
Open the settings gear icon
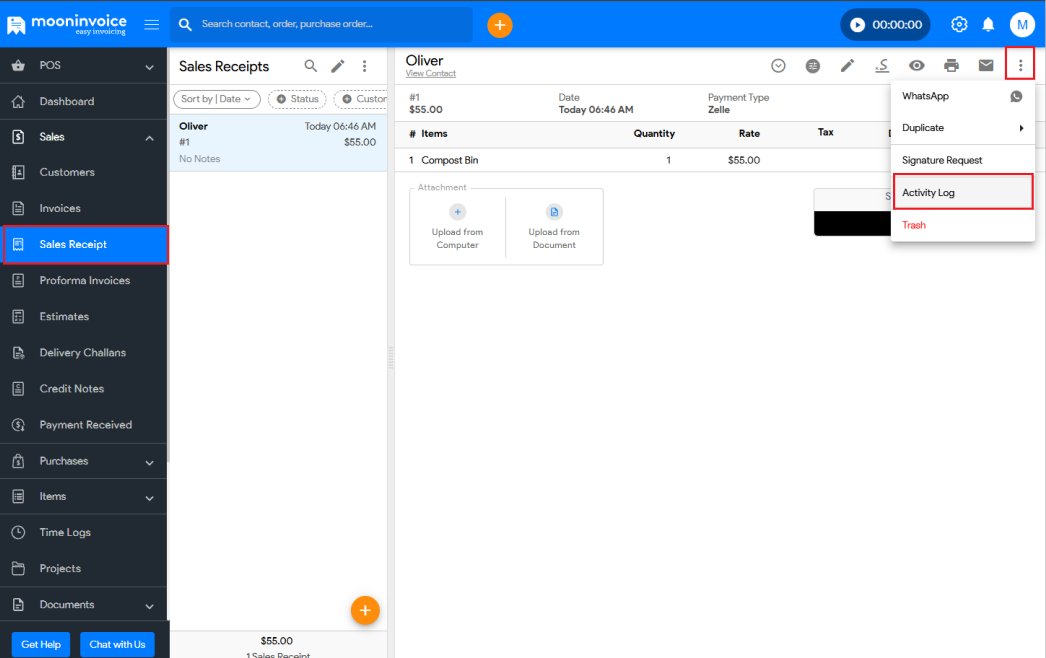(959, 25)
